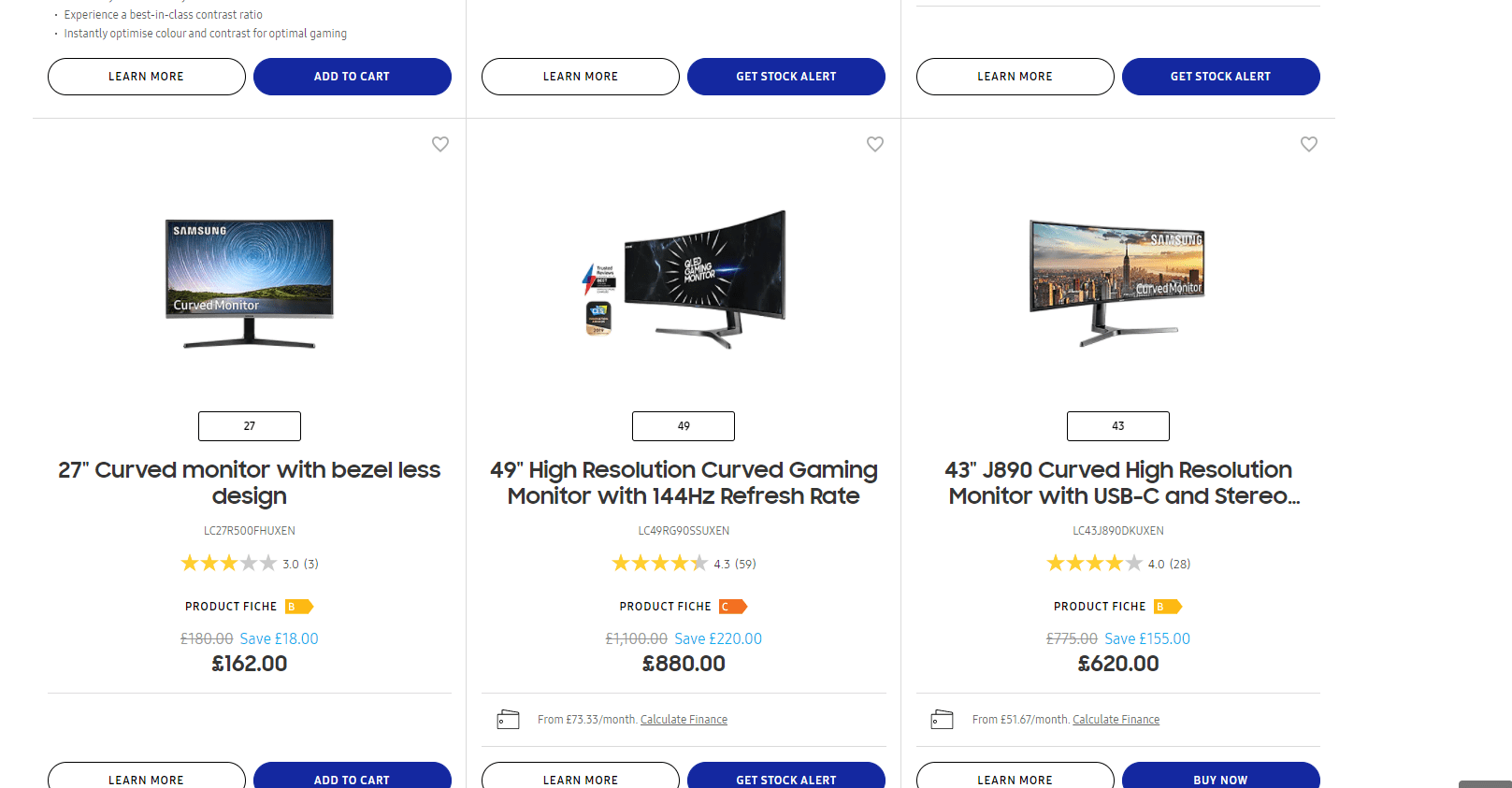Select the 49 size option box

[x=684, y=426]
